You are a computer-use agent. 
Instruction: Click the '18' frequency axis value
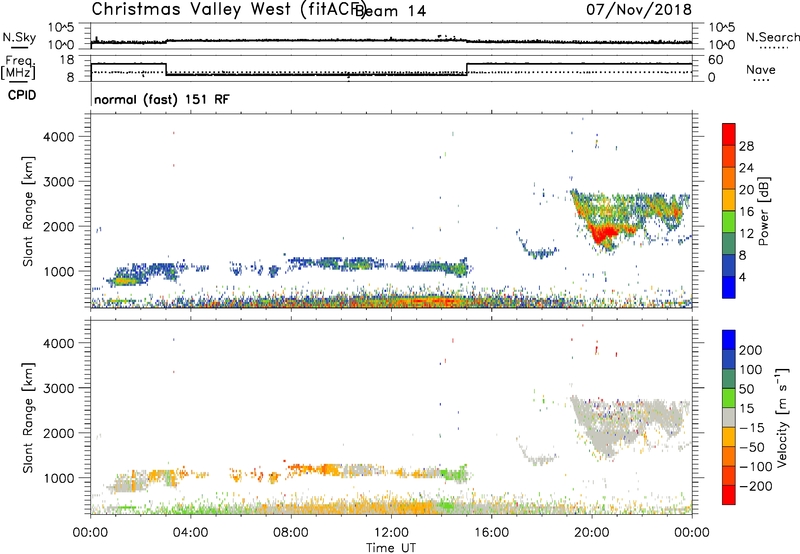click(67, 60)
